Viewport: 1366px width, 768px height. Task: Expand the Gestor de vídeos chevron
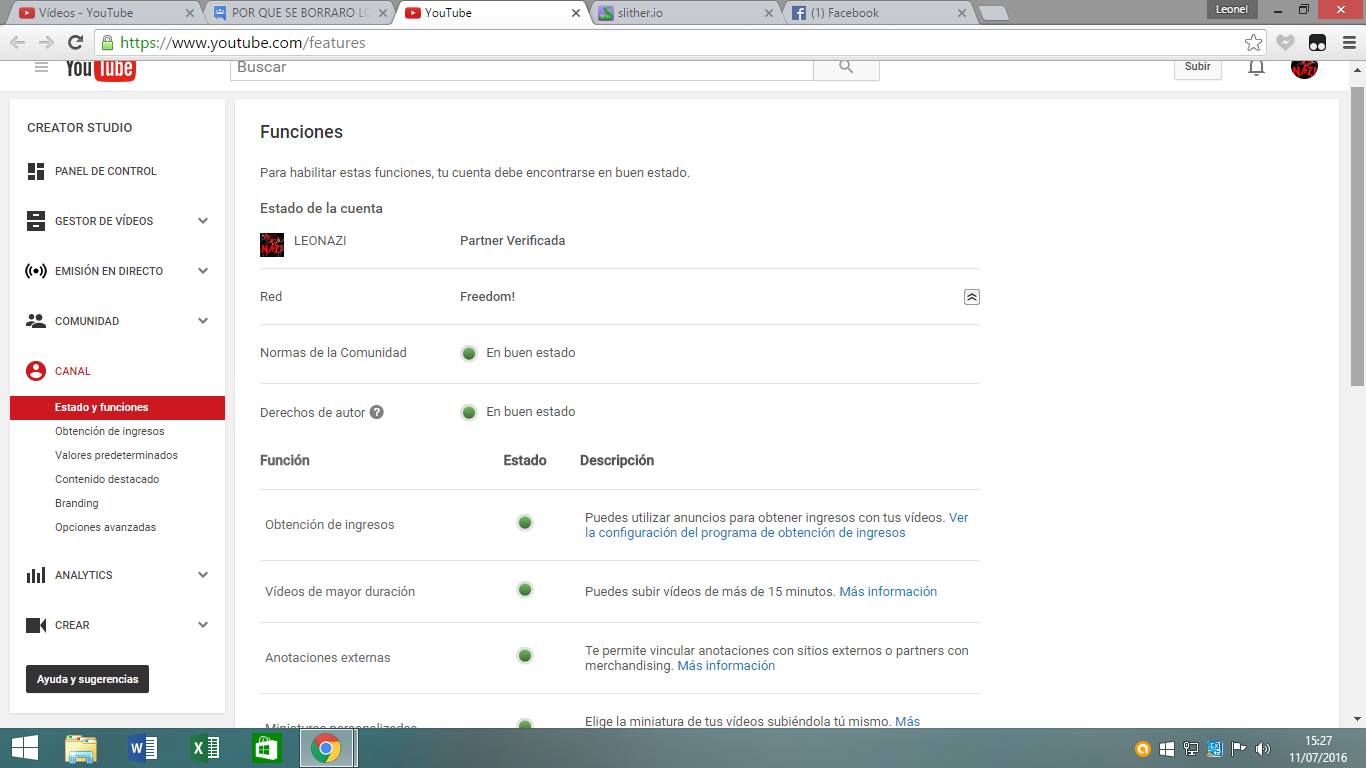203,221
